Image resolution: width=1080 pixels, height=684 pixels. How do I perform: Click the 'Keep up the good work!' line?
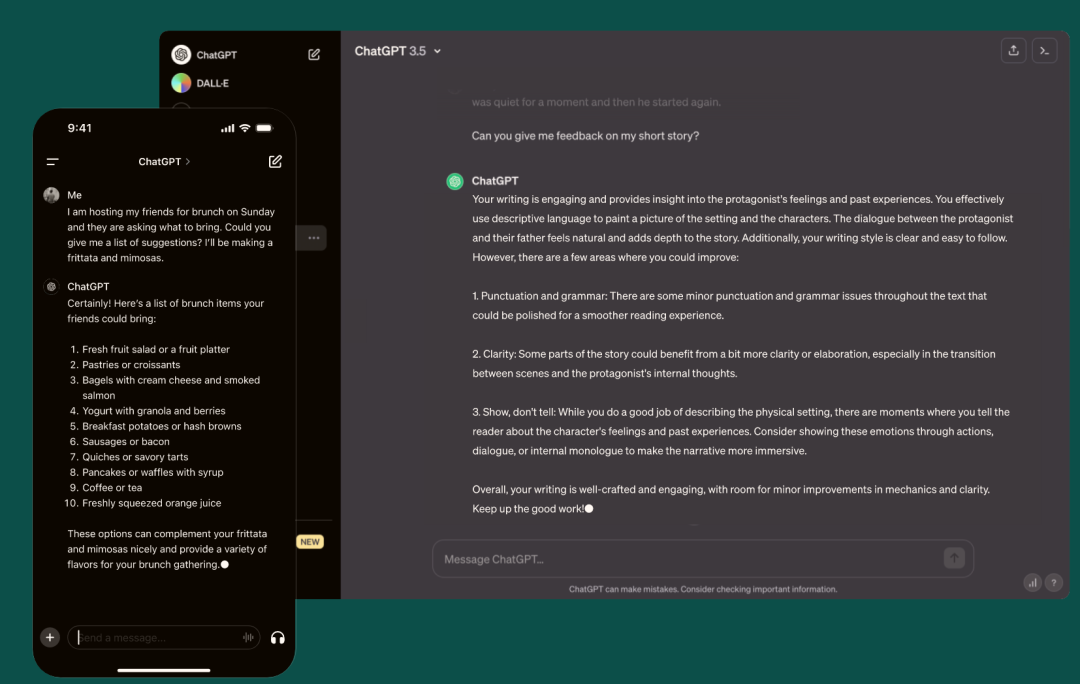pyautogui.click(x=528, y=509)
